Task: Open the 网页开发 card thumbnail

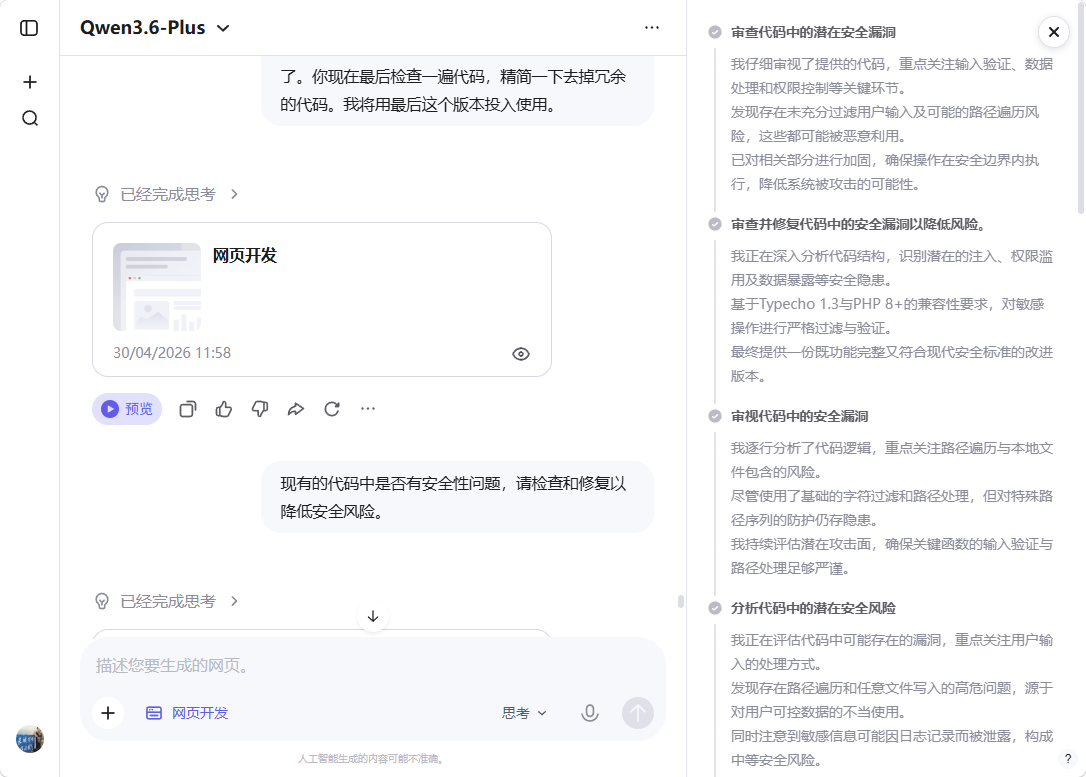Action: [157, 287]
